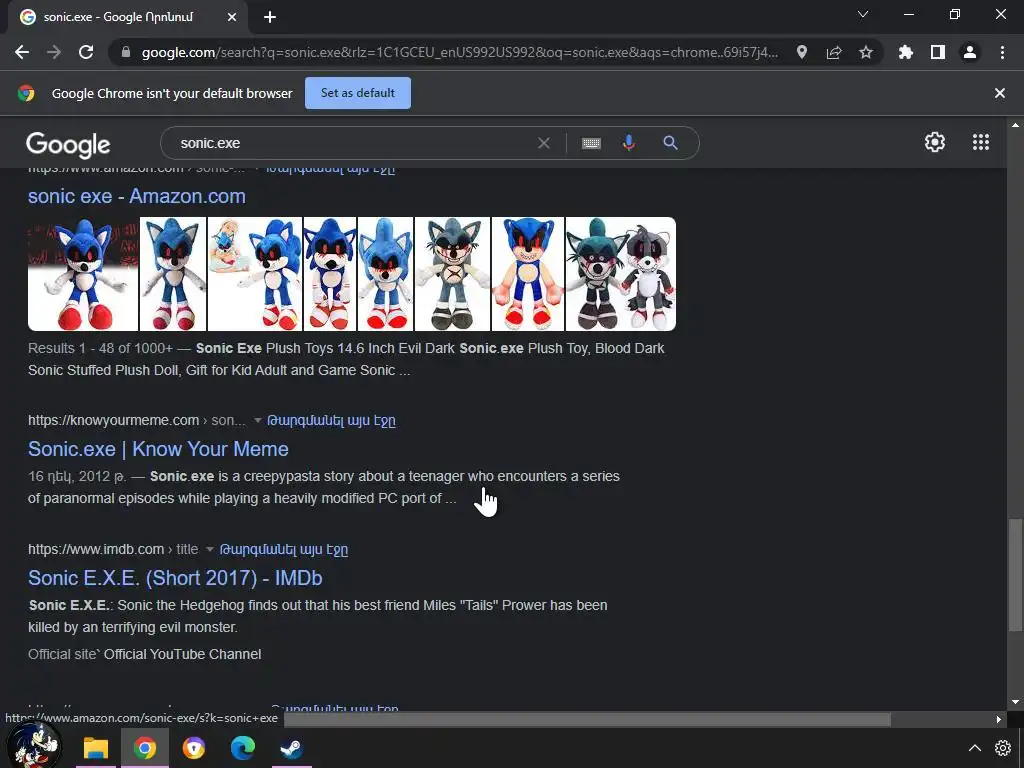Open Chrome's three-dot menu
Screen dimensions: 1024x768
tap(1002, 52)
